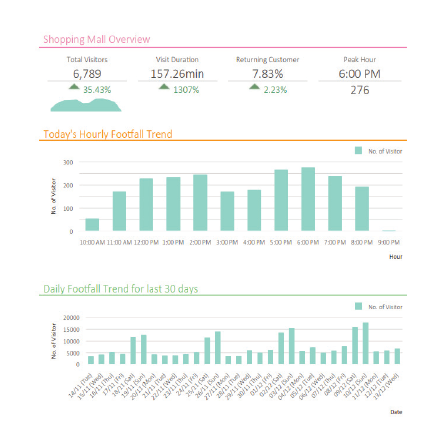Click the daily chart legend color swatch
Viewport: 437px width, 428px height.
358,306
